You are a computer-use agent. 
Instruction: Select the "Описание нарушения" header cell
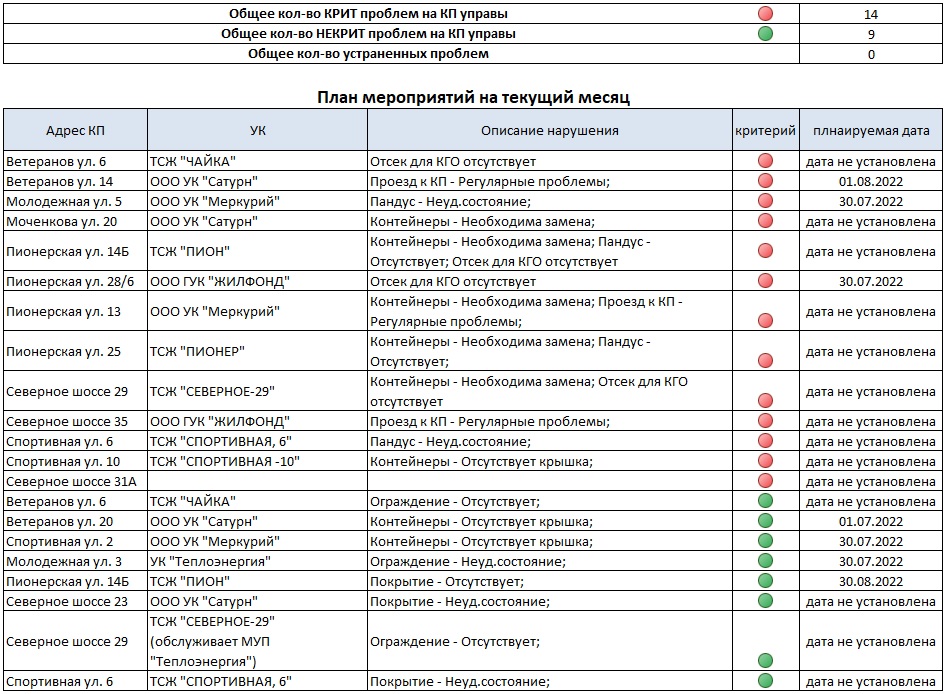(549, 130)
